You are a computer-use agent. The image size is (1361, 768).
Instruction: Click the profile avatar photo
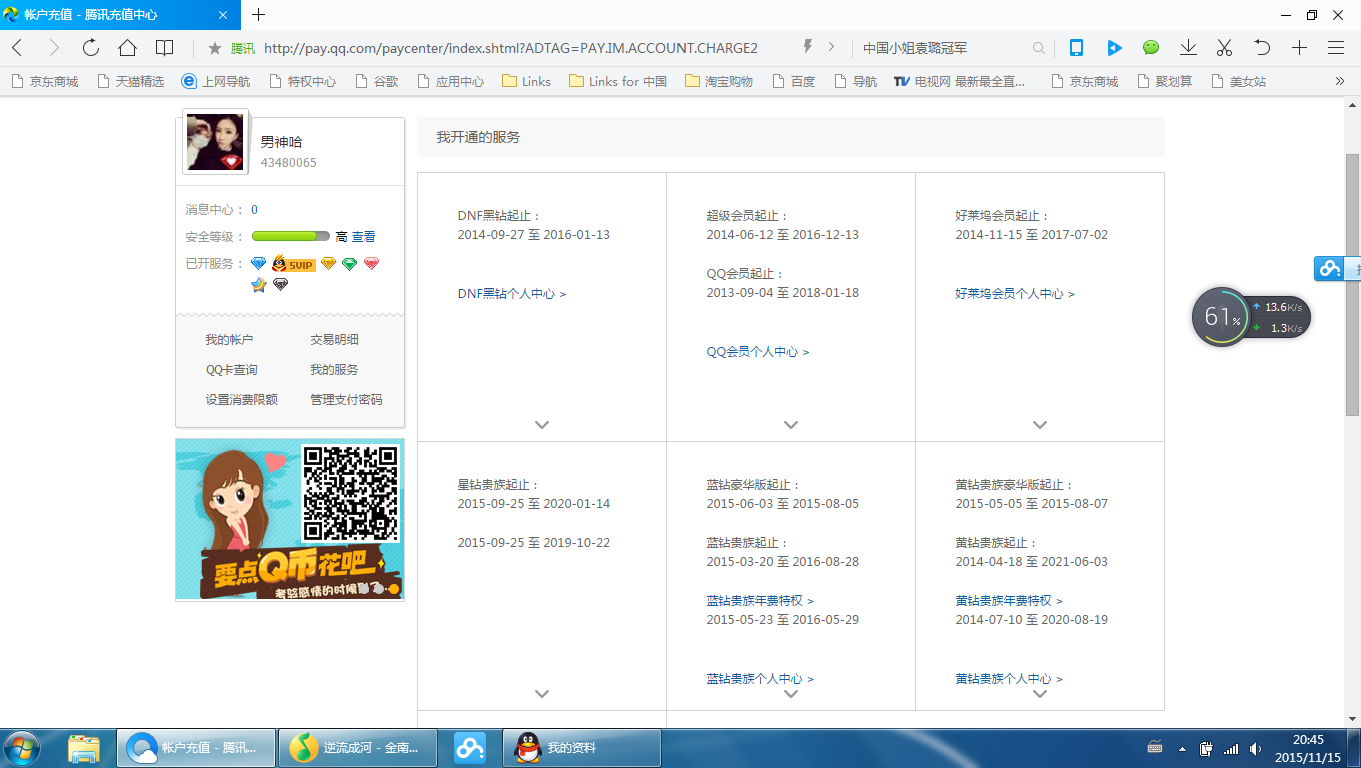pos(216,142)
